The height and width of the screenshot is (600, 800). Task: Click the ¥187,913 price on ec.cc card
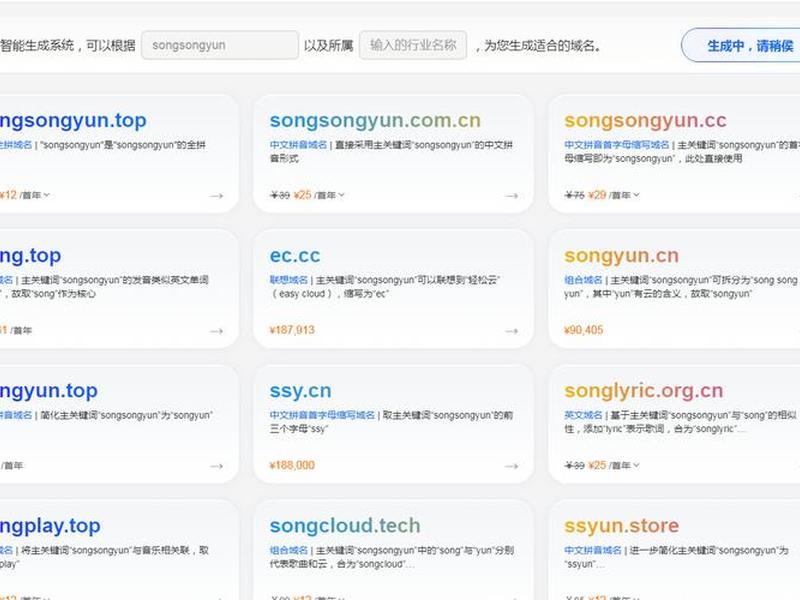coord(292,330)
